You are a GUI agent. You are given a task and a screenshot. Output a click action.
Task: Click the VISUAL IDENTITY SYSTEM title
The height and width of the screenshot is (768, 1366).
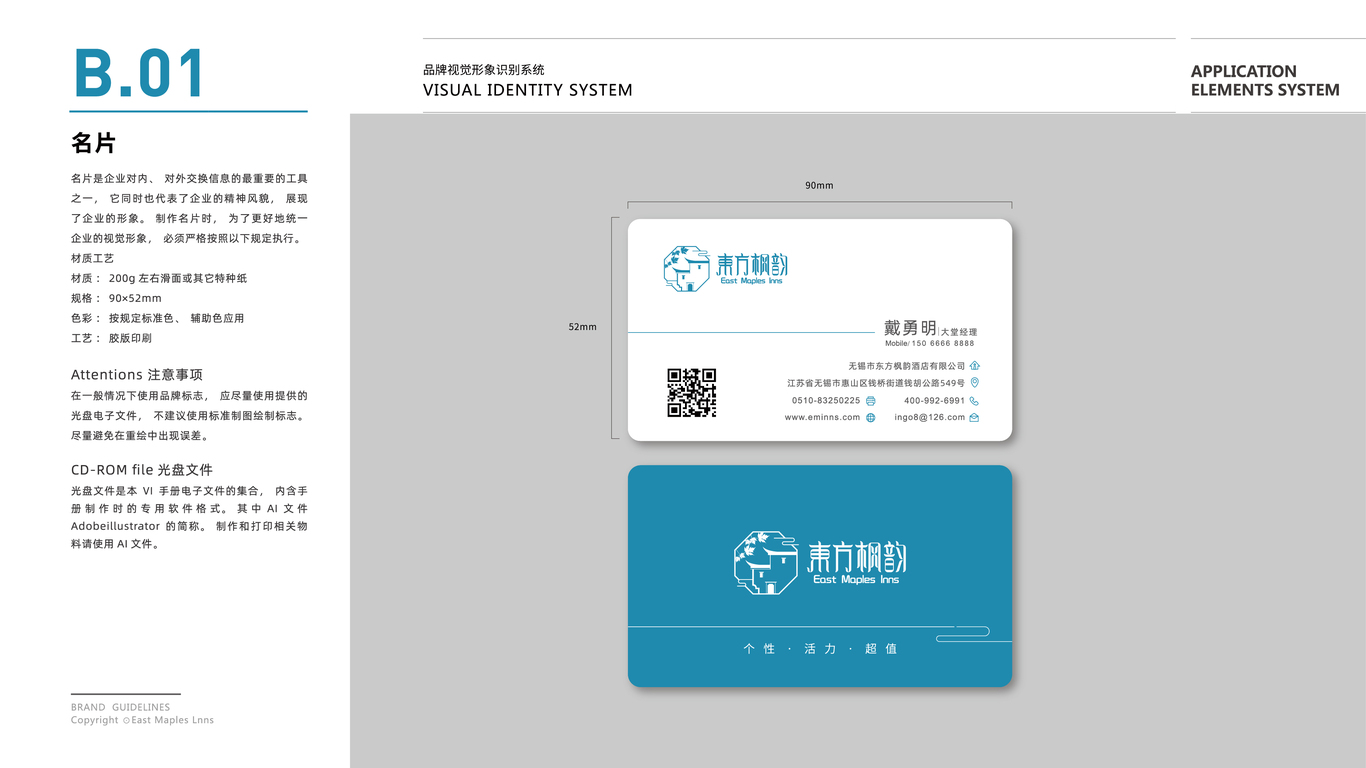(x=528, y=90)
